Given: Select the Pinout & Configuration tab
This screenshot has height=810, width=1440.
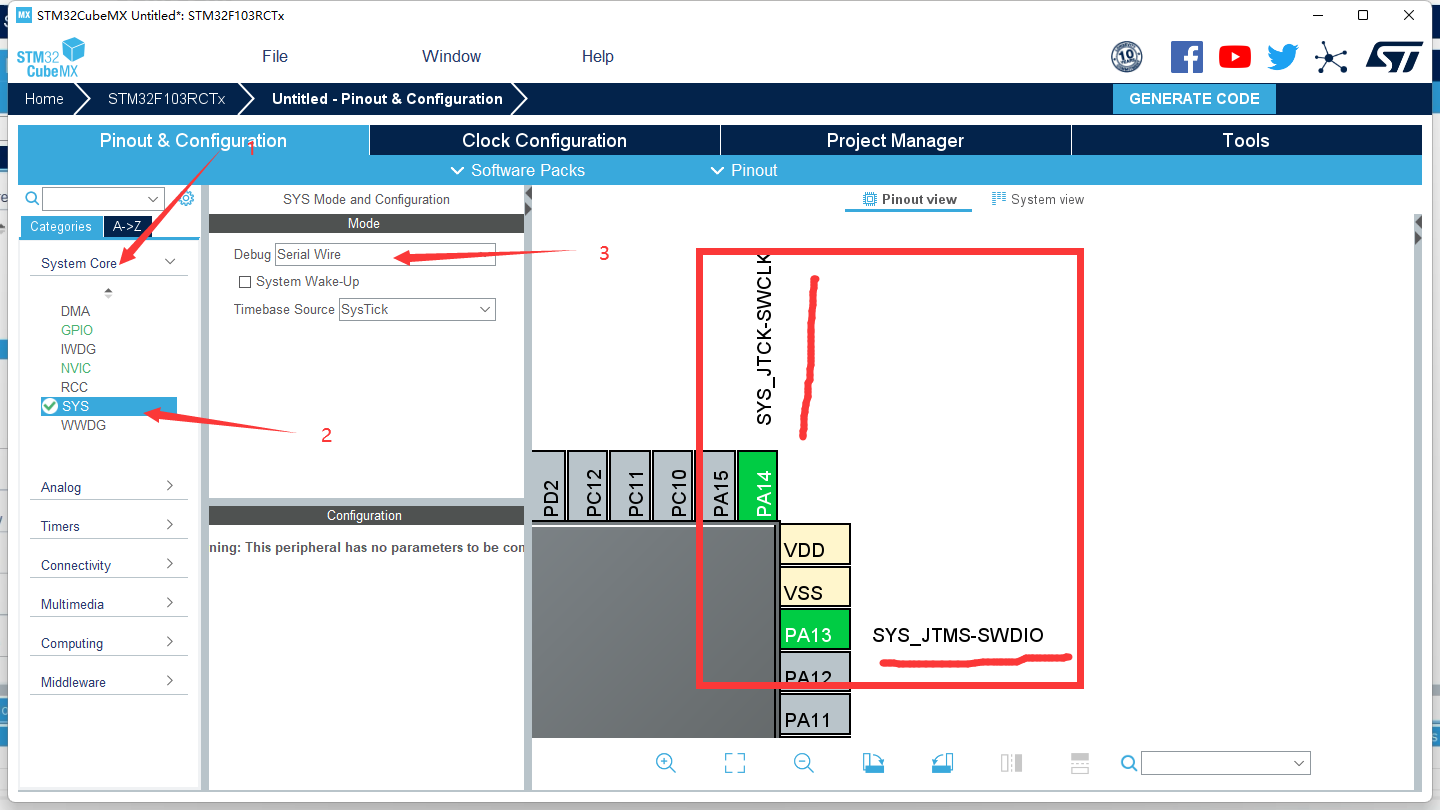Looking at the screenshot, I should pyautogui.click(x=193, y=140).
